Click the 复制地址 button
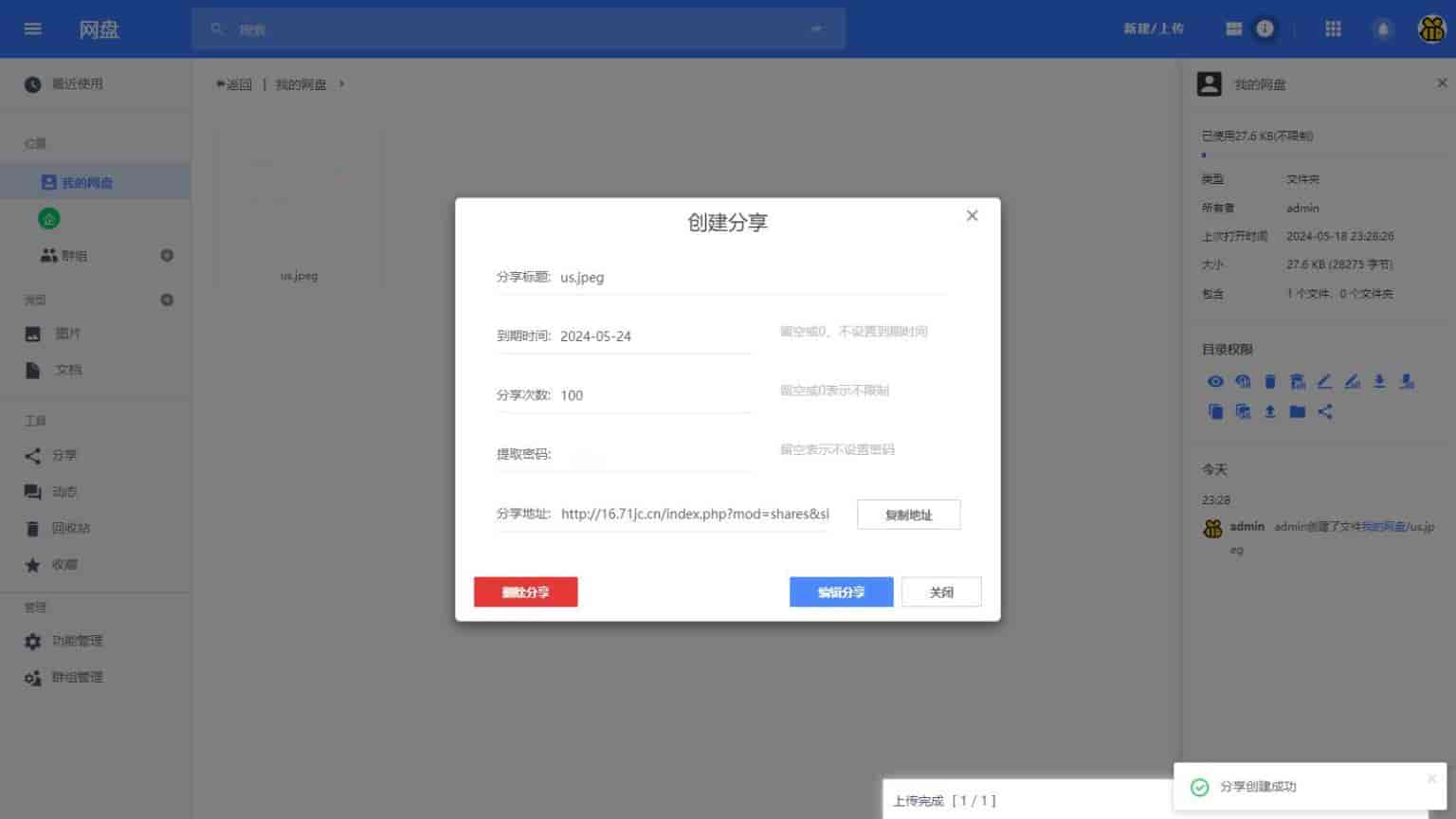This screenshot has width=1456, height=819. (x=908, y=515)
